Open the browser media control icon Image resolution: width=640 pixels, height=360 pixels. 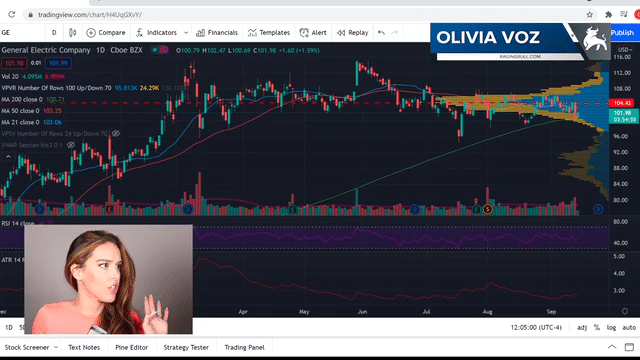[624, 15]
